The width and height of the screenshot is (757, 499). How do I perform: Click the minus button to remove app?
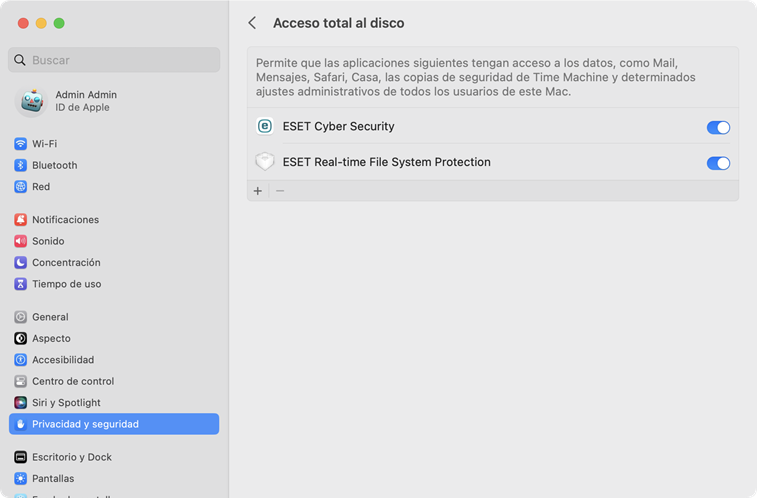pos(280,191)
